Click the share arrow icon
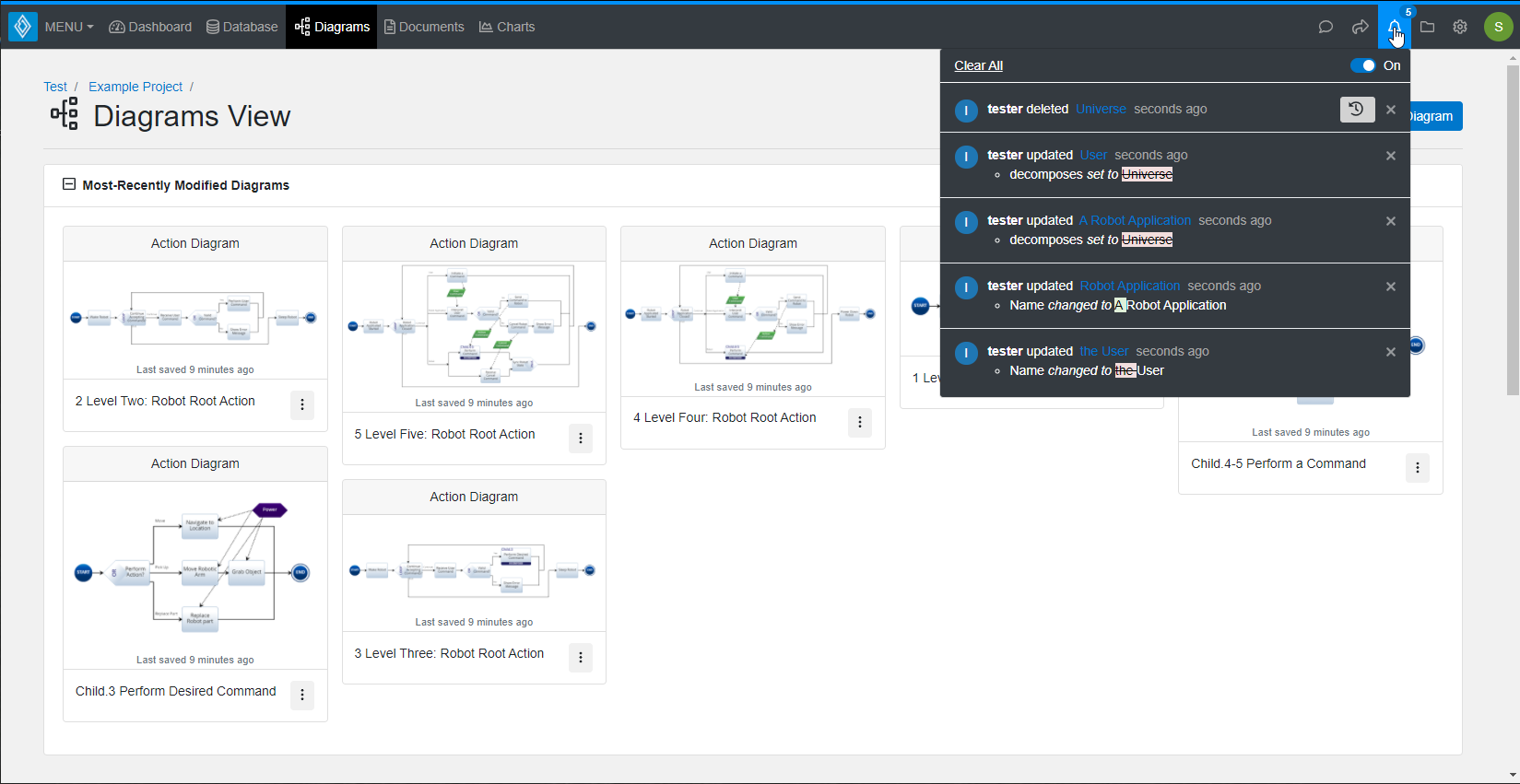 (1360, 27)
